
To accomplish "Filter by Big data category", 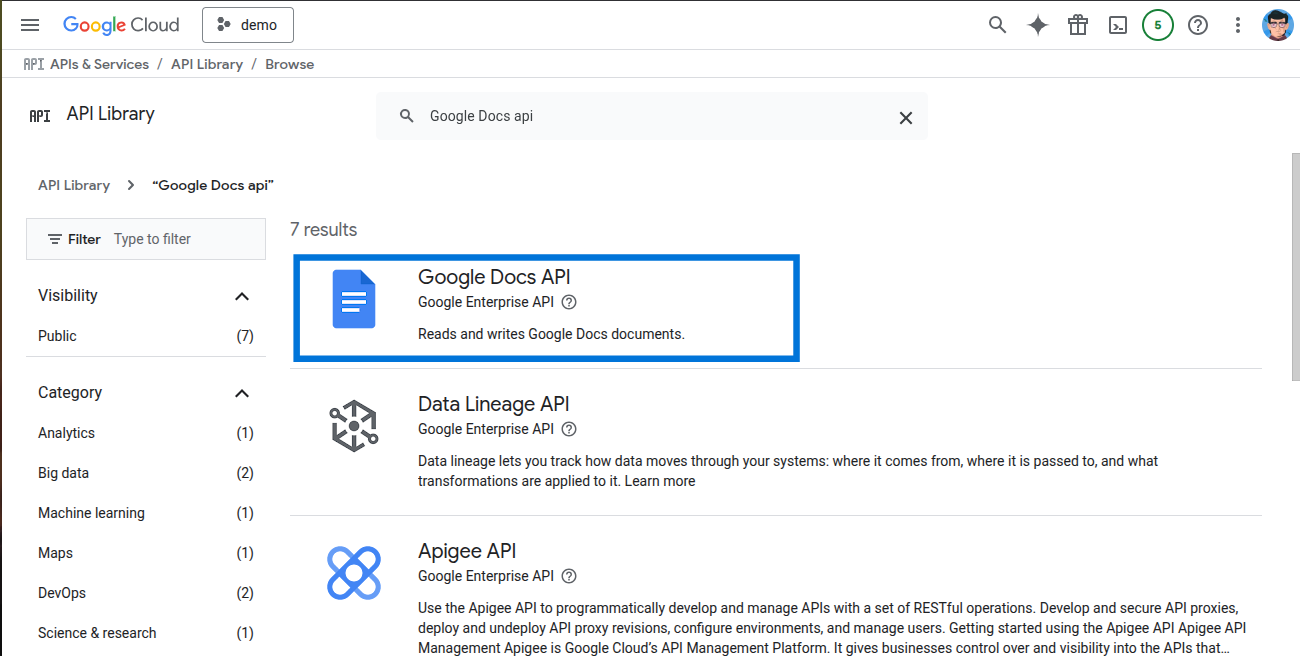I will 146,473.
